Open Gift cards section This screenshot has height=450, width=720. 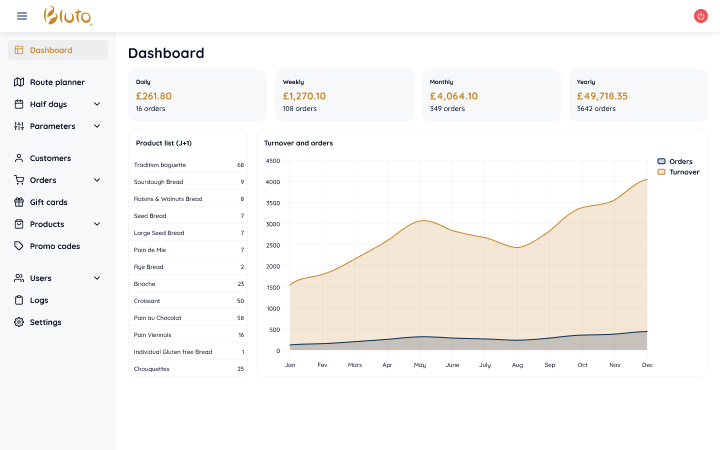(x=58, y=202)
